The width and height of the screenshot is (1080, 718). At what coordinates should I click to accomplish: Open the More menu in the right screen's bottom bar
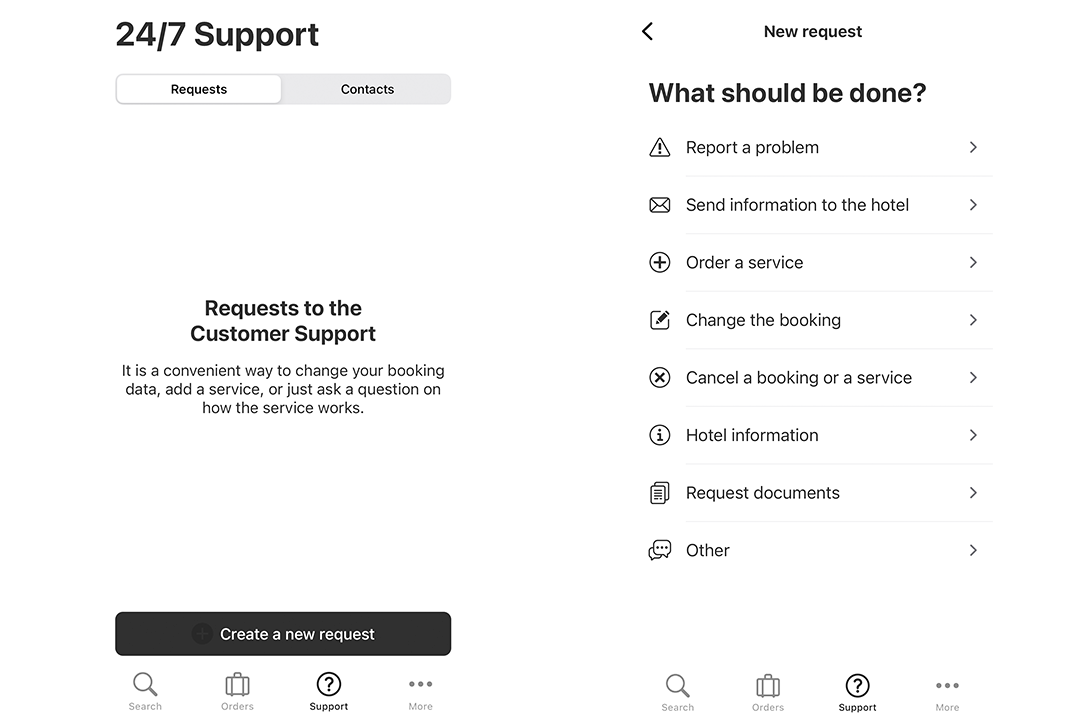[x=947, y=693]
